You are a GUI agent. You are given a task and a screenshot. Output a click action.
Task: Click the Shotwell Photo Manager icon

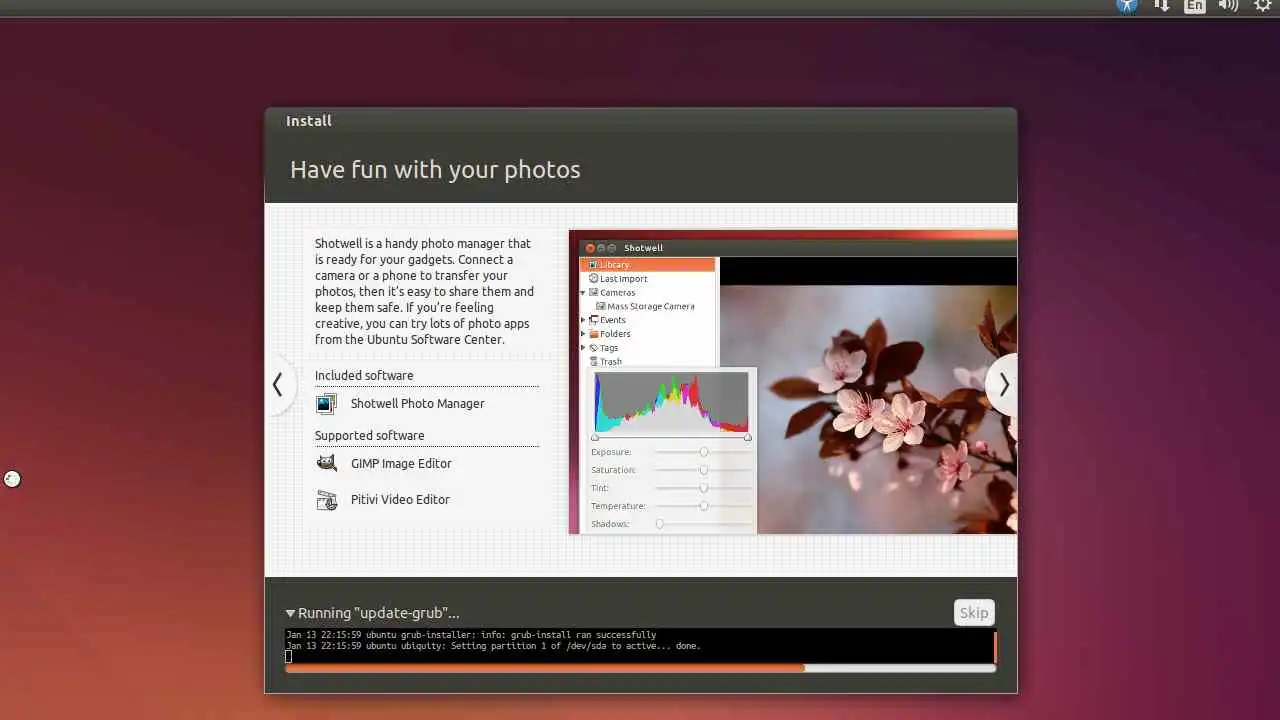[x=326, y=404]
